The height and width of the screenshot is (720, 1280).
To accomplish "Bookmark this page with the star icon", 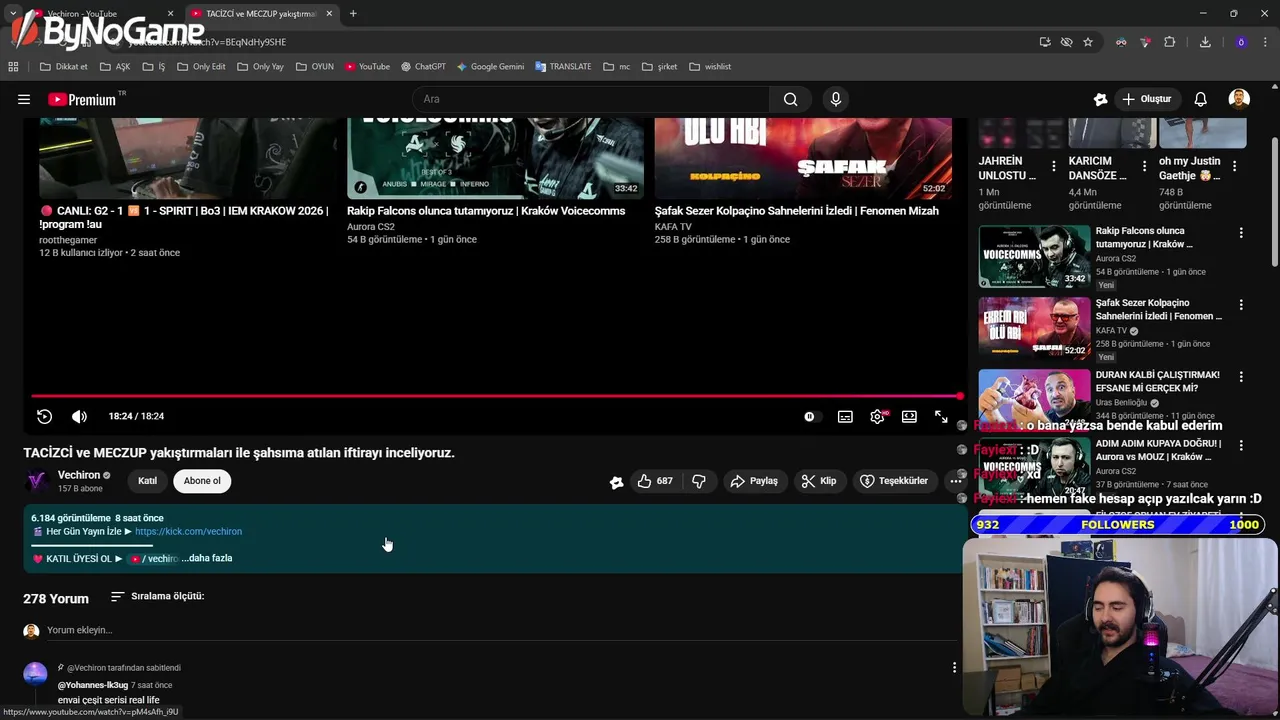I will tap(1088, 42).
